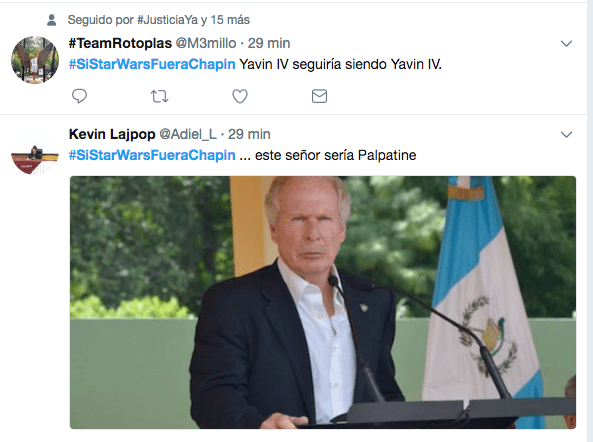
Task: Open Kevin Lajpop display name
Action: 112,134
